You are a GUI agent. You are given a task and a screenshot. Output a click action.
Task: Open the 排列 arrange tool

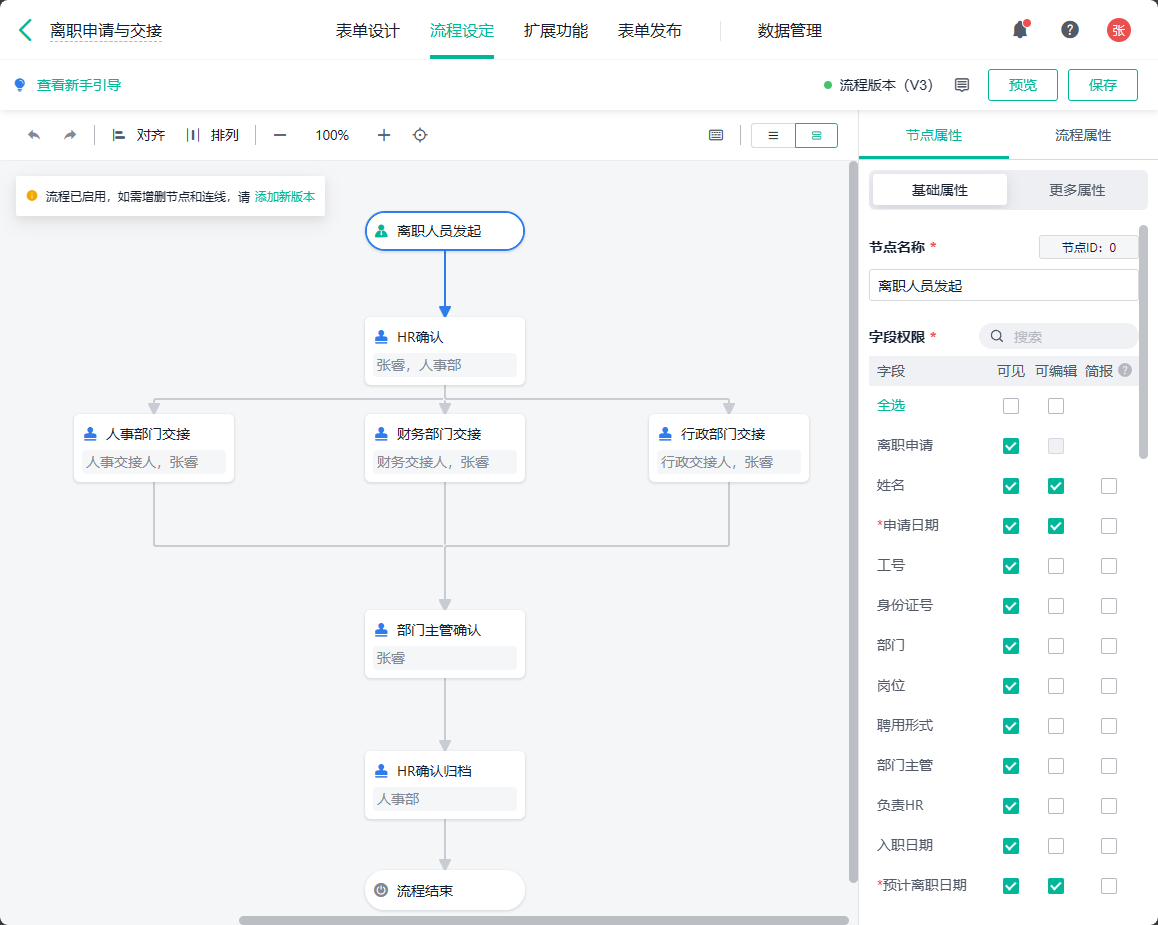pos(213,135)
